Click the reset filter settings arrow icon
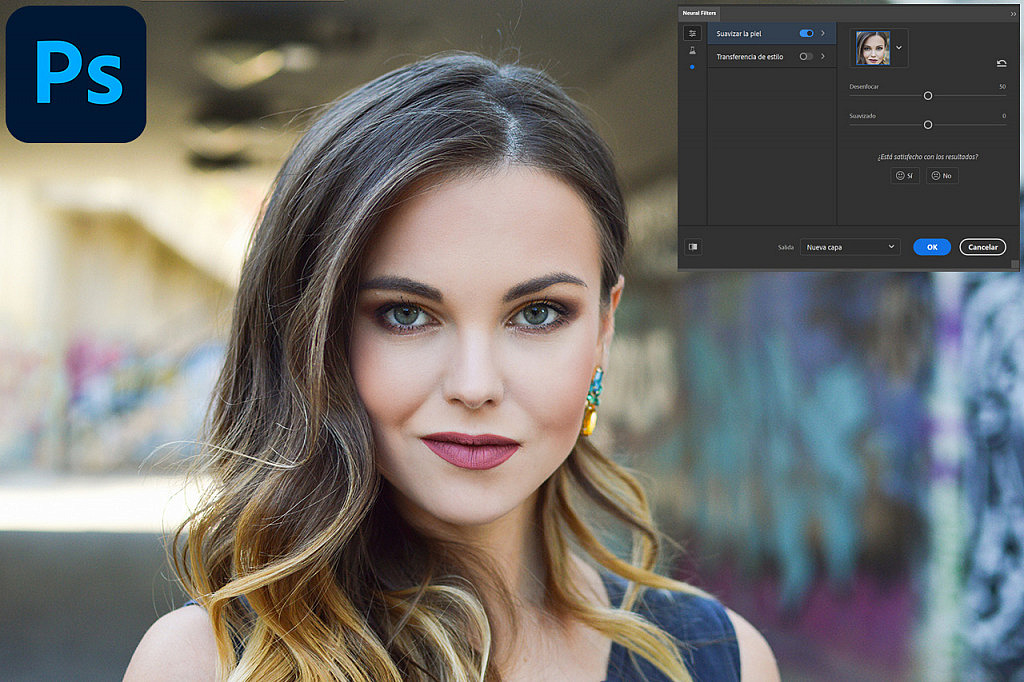1024x682 pixels. [x=1003, y=63]
